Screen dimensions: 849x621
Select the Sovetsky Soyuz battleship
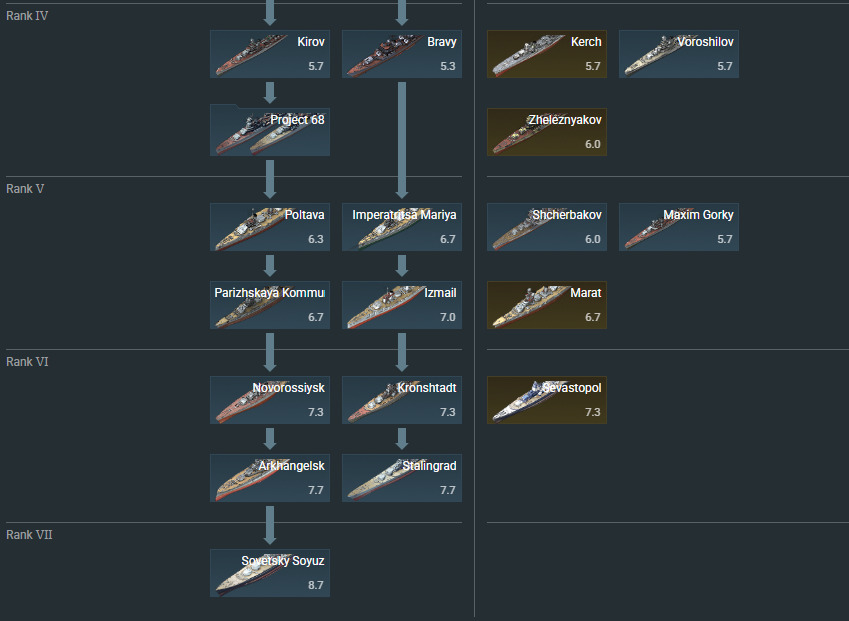pyautogui.click(x=270, y=573)
